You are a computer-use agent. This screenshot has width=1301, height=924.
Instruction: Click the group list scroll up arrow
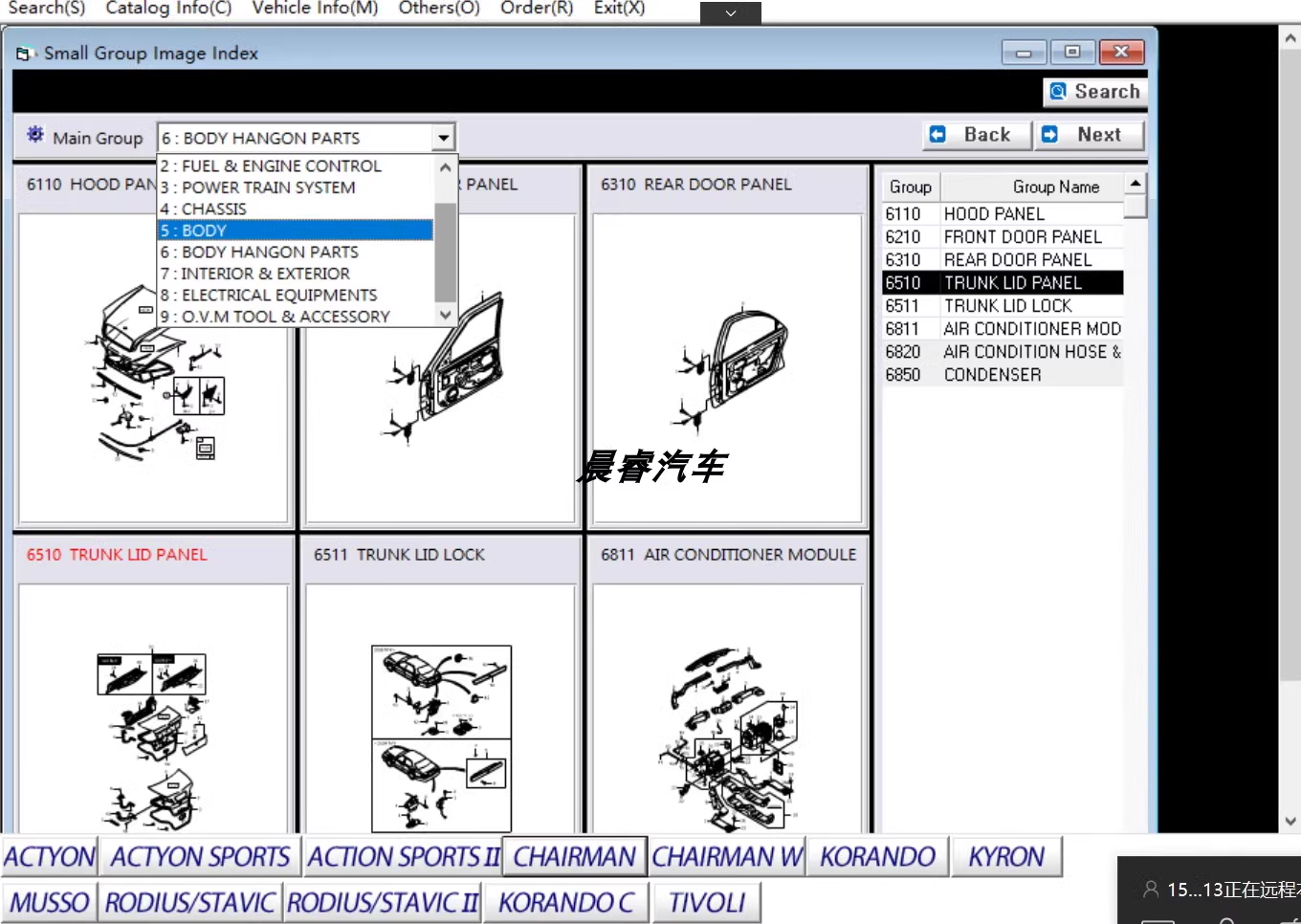pos(1135,183)
